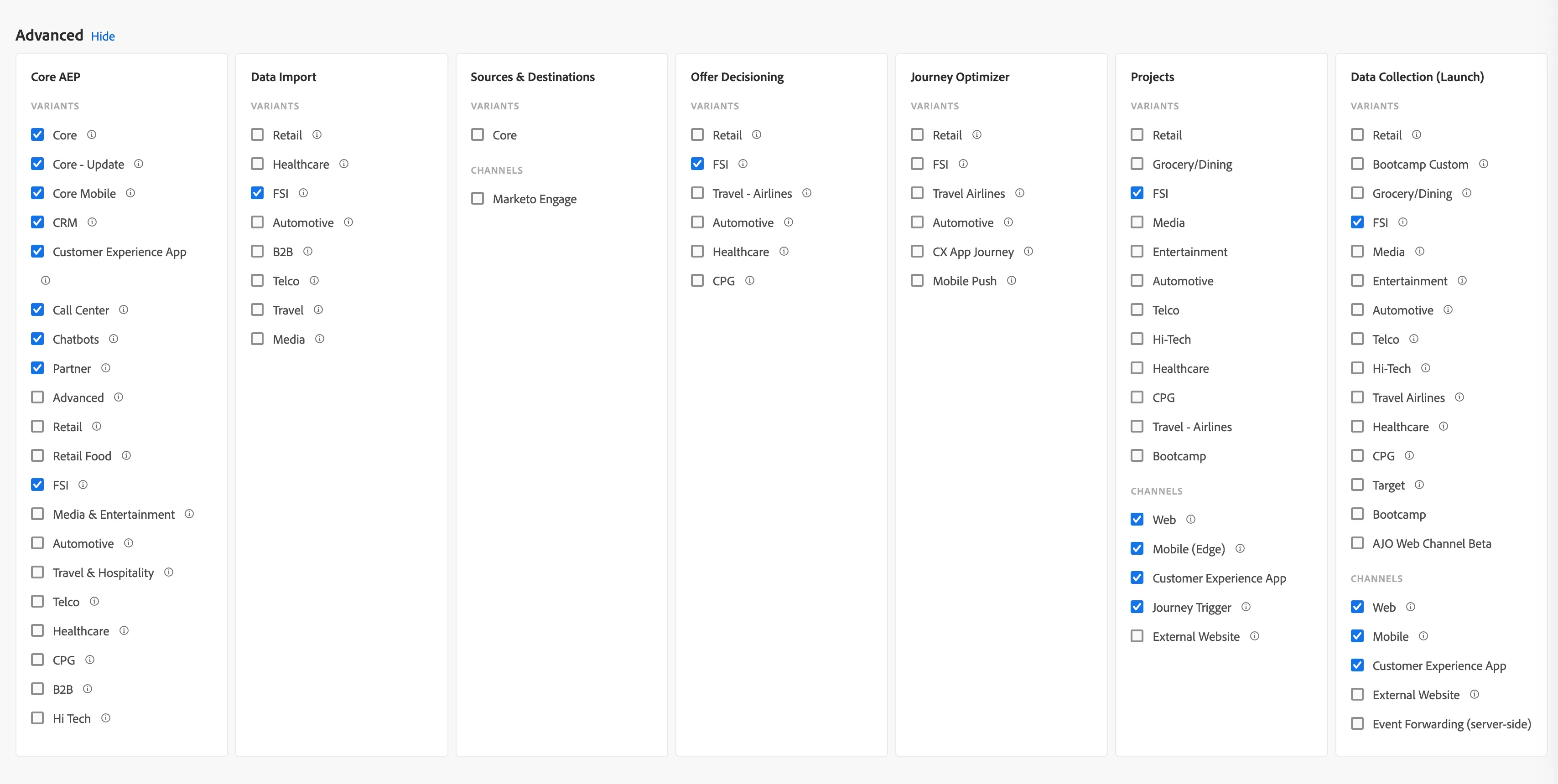
Task: Hide the Advanced section
Action: click(103, 36)
